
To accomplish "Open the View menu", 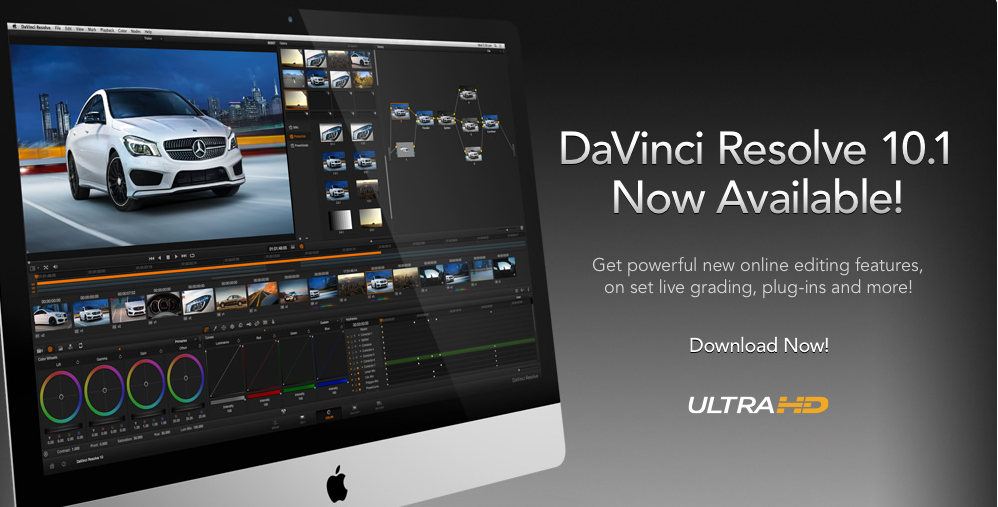I will click(x=80, y=29).
